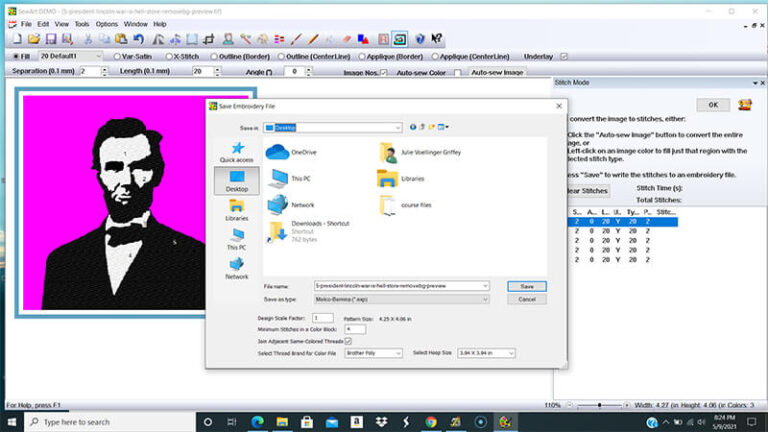The image size is (768, 432).
Task: Click the Separation value spinner arrows
Action: click(x=104, y=72)
